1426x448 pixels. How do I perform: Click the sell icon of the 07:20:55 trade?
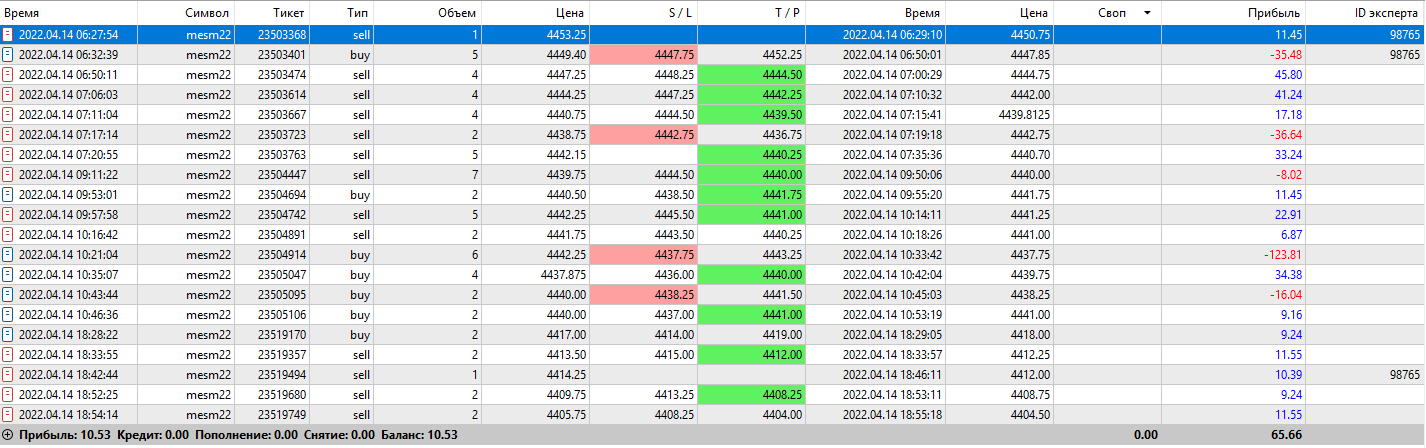point(8,154)
